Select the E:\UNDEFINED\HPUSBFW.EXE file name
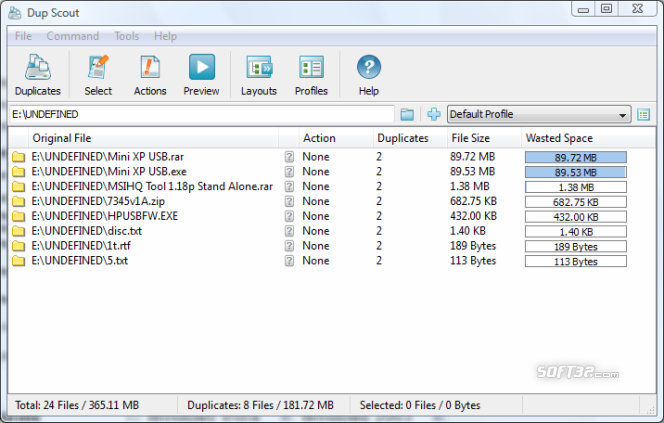The image size is (664, 423). coord(105,216)
